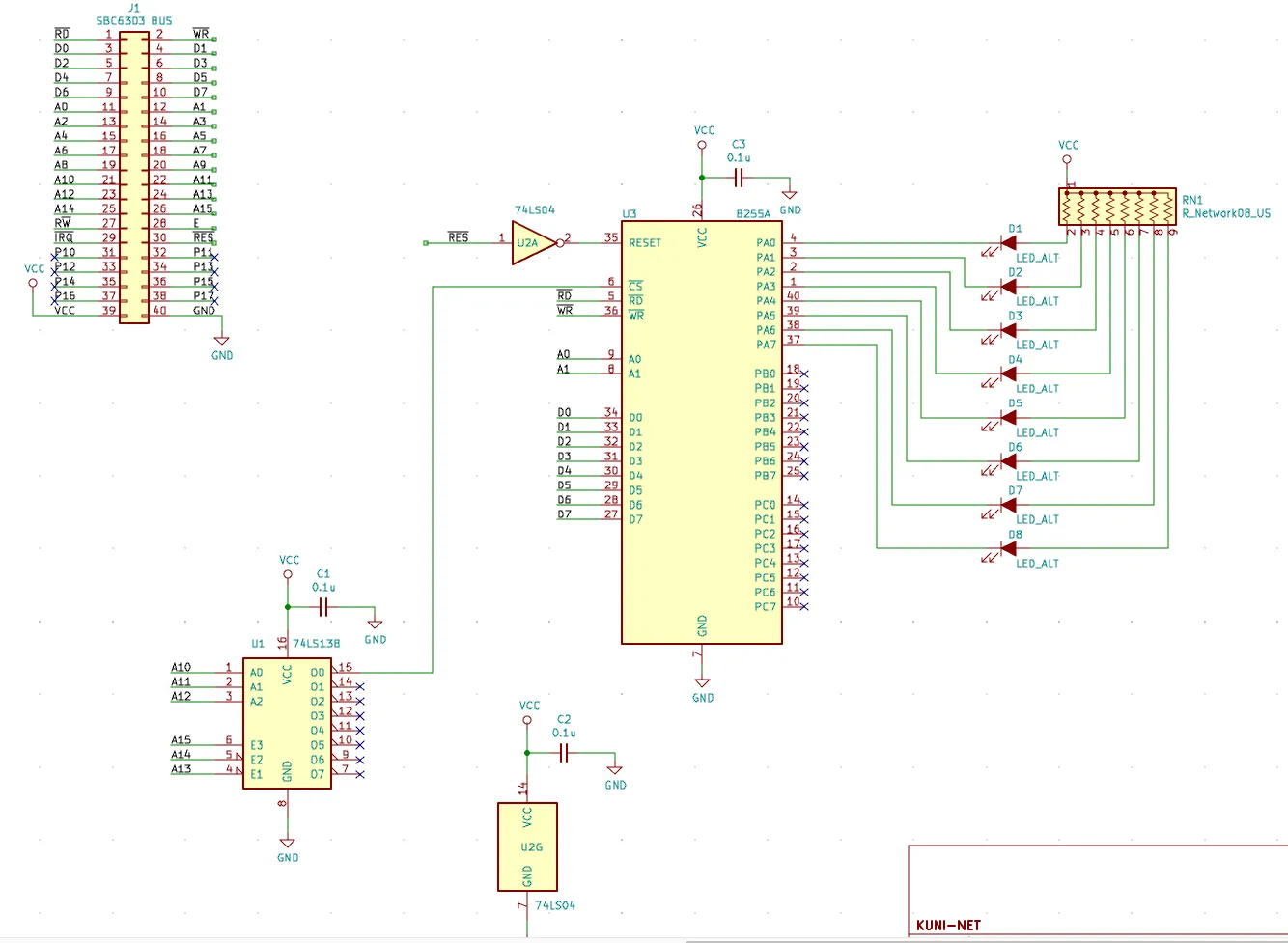Screen dimensions: 1288x943
Task: Click the A15 net label at U1 E3
Action: 182,740
